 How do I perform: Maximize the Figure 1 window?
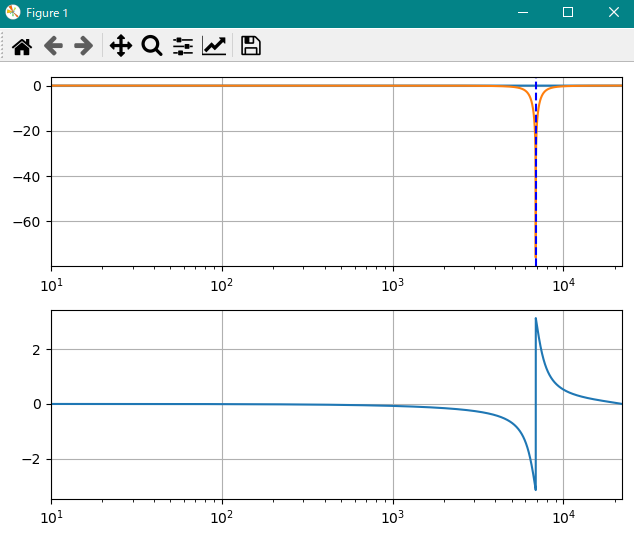point(568,13)
